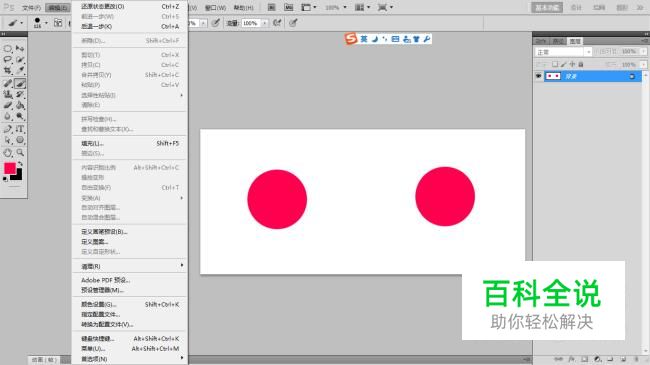Select the Crop tool
This screenshot has width=650, height=365.
click(7, 71)
